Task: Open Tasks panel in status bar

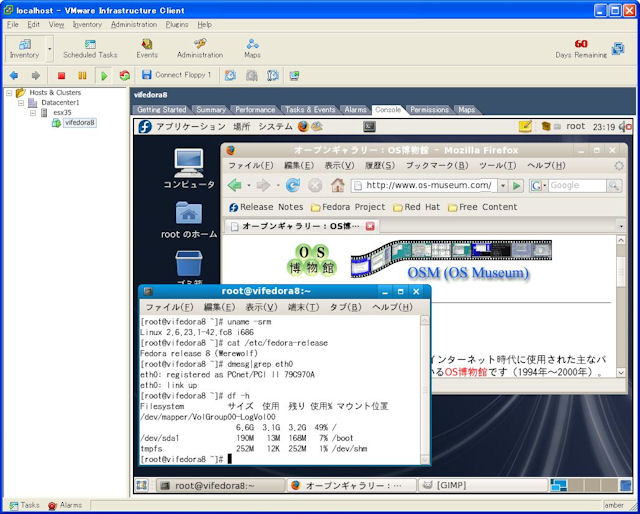Action: tap(24, 505)
